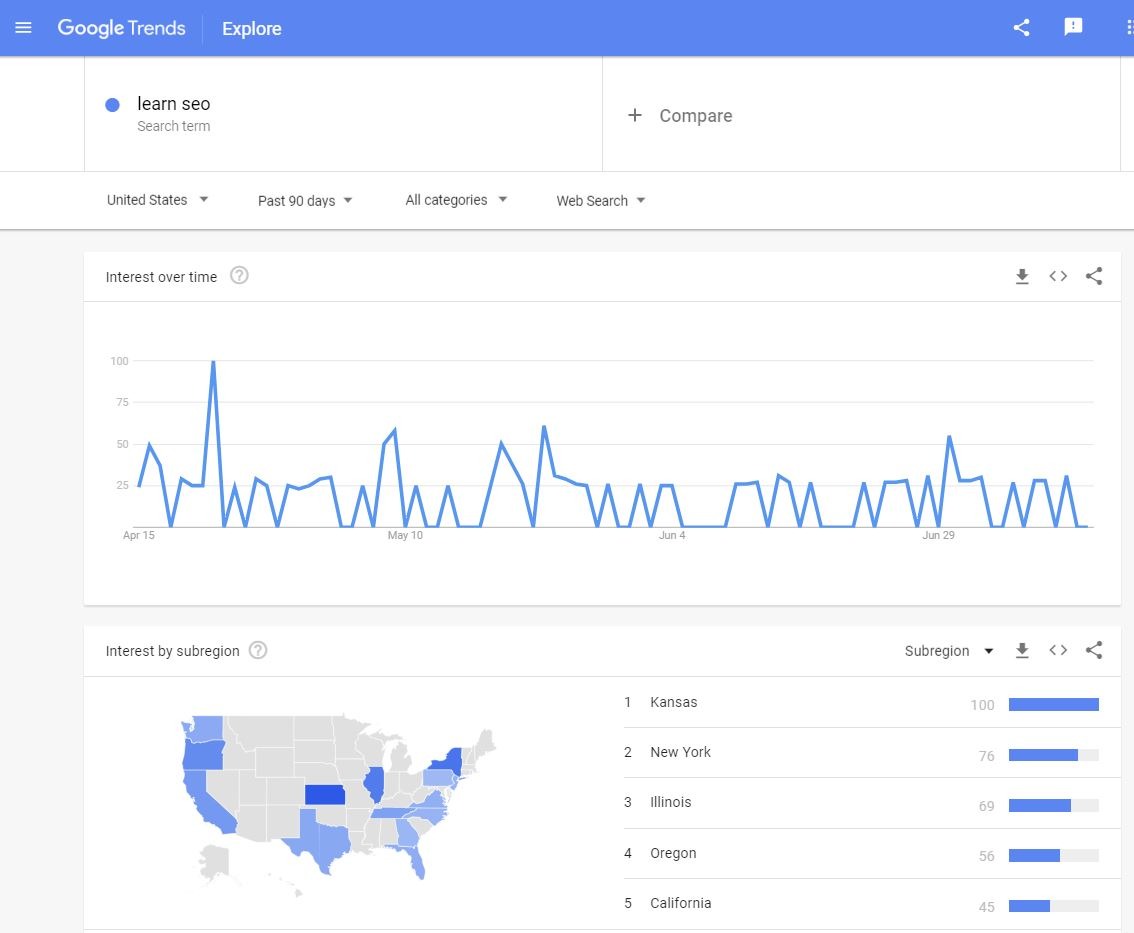Open embed code for Interest by subregion
Image resolution: width=1134 pixels, height=933 pixels.
point(1058,650)
